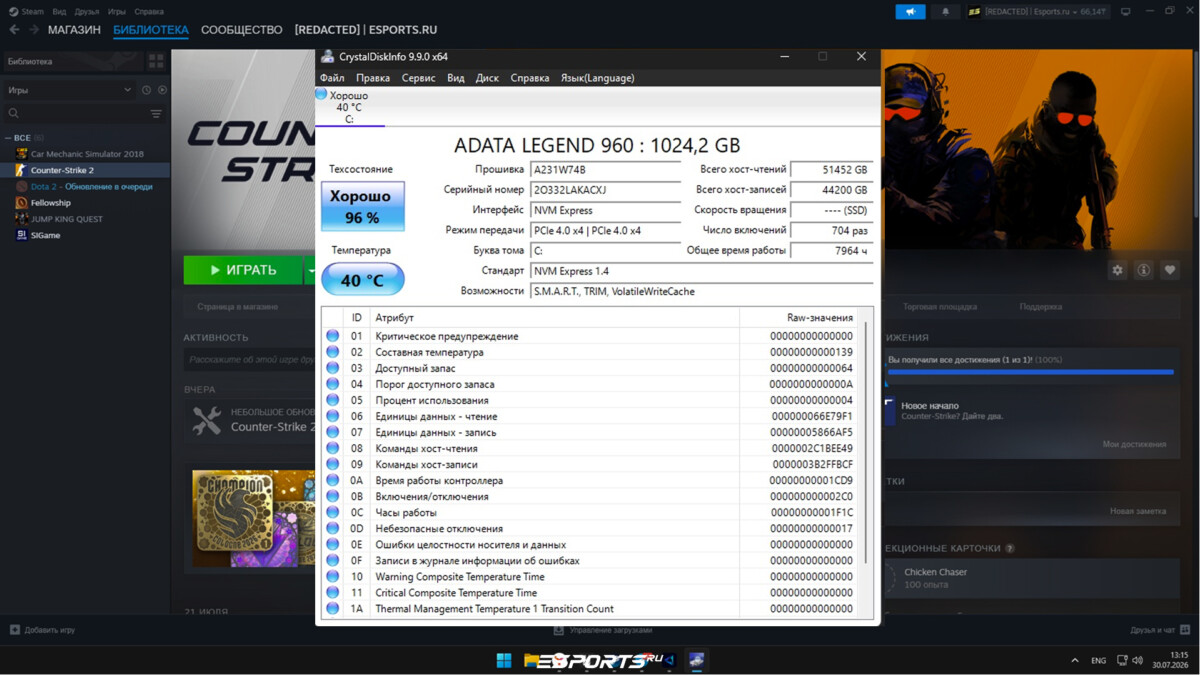This screenshot has width=1200, height=675.
Task: Collapse the ВСЕ games group
Action: tap(9, 138)
